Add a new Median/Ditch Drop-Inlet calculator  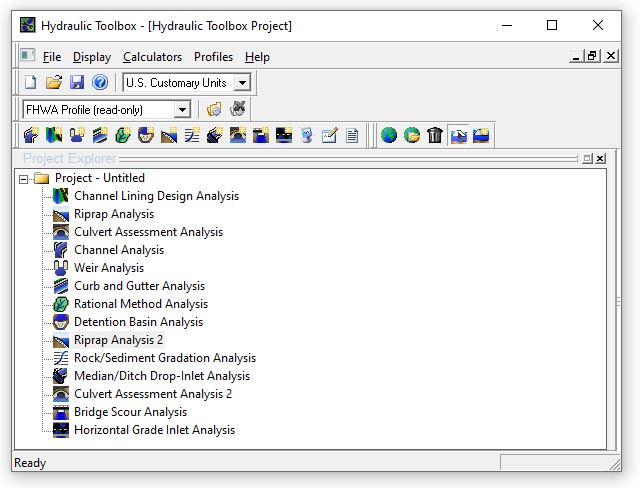coord(215,135)
